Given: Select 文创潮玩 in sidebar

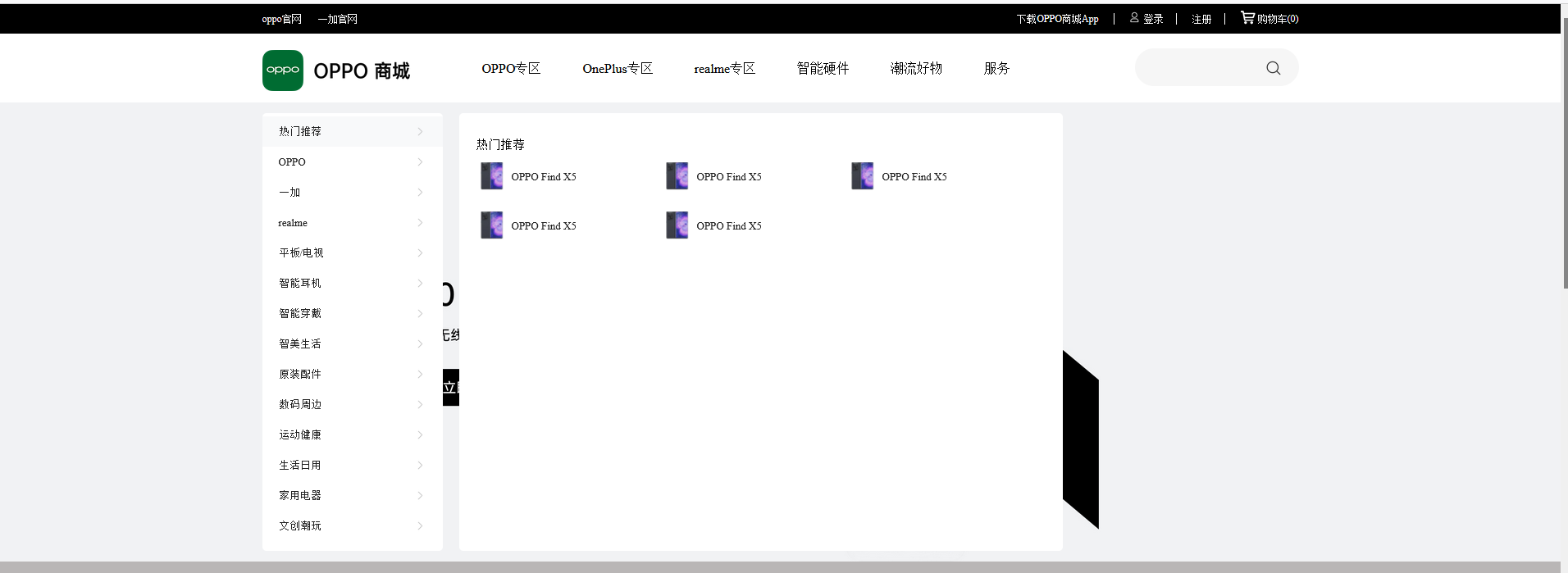Looking at the screenshot, I should (x=300, y=525).
